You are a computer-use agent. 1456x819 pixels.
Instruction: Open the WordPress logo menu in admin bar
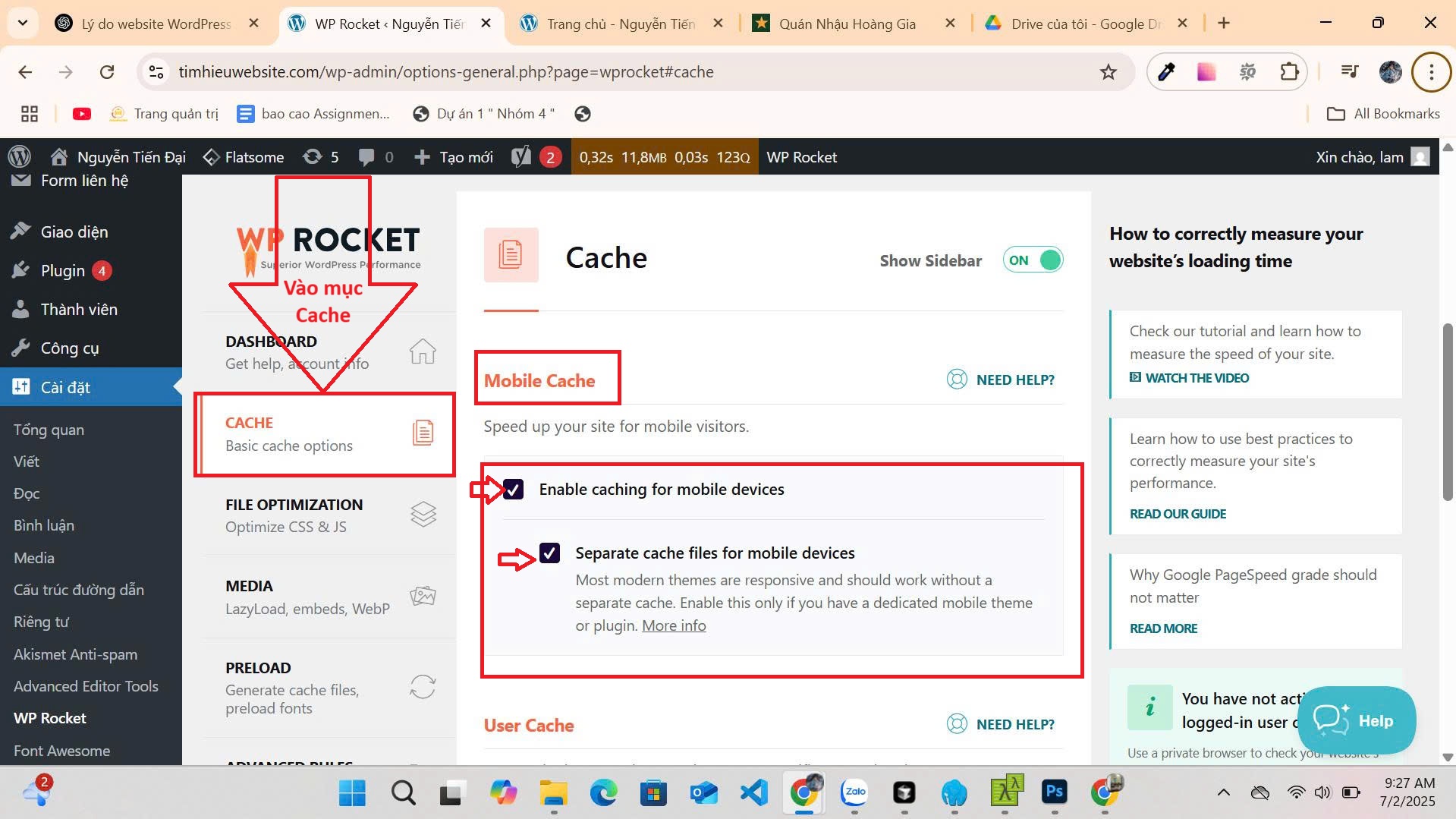tap(20, 157)
